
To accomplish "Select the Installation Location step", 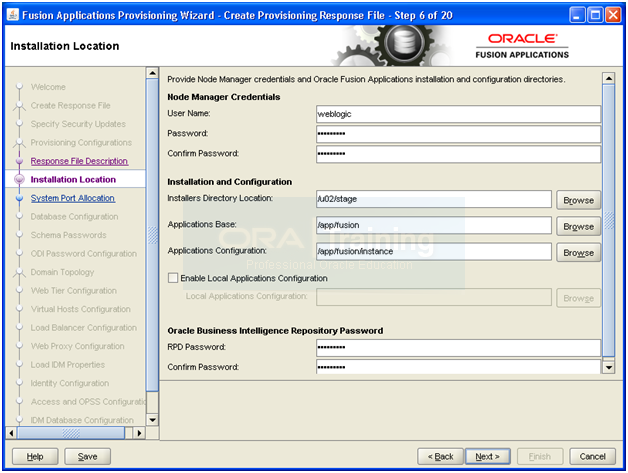I will point(73,179).
